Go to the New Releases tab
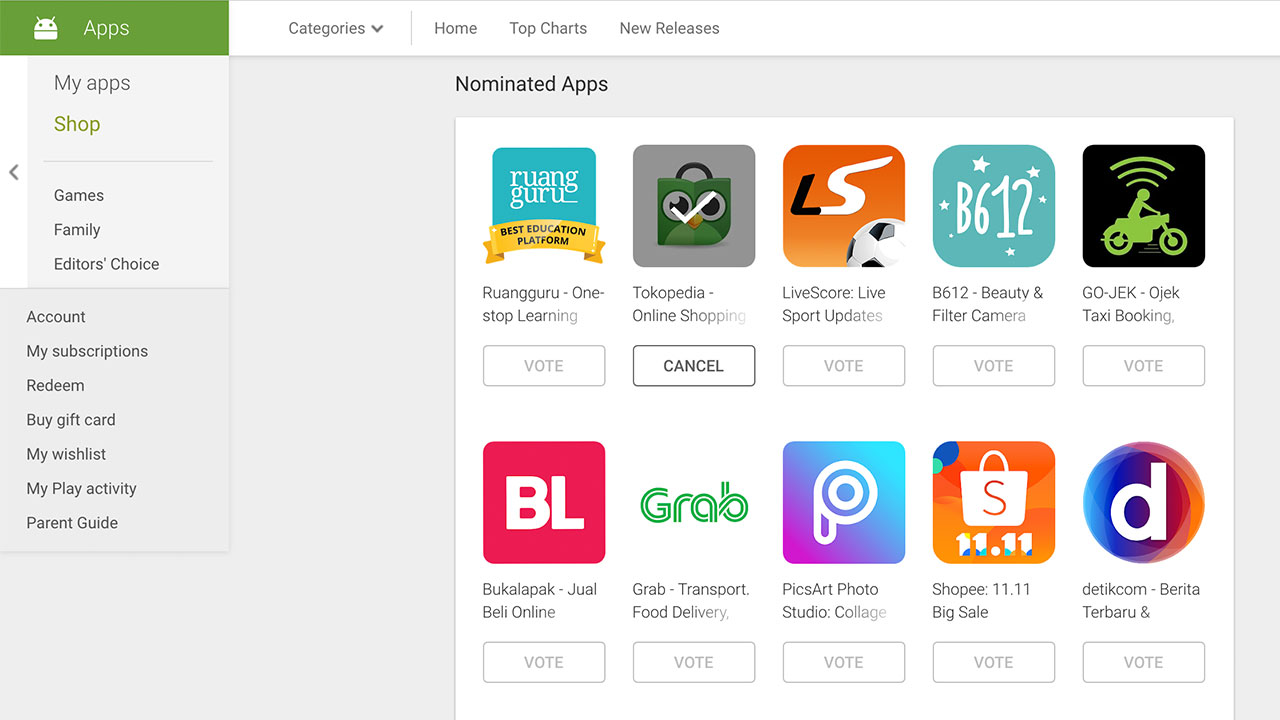The width and height of the screenshot is (1280, 720). coord(669,28)
